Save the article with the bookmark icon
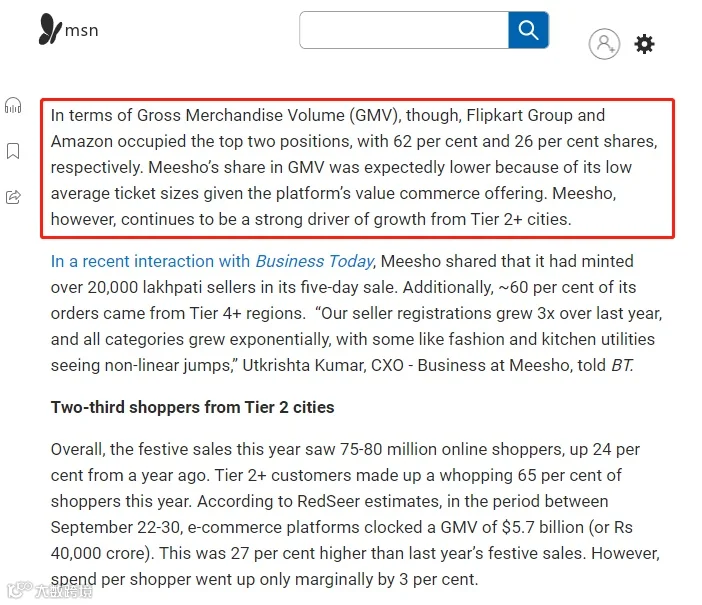702x605 pixels. coord(13,151)
